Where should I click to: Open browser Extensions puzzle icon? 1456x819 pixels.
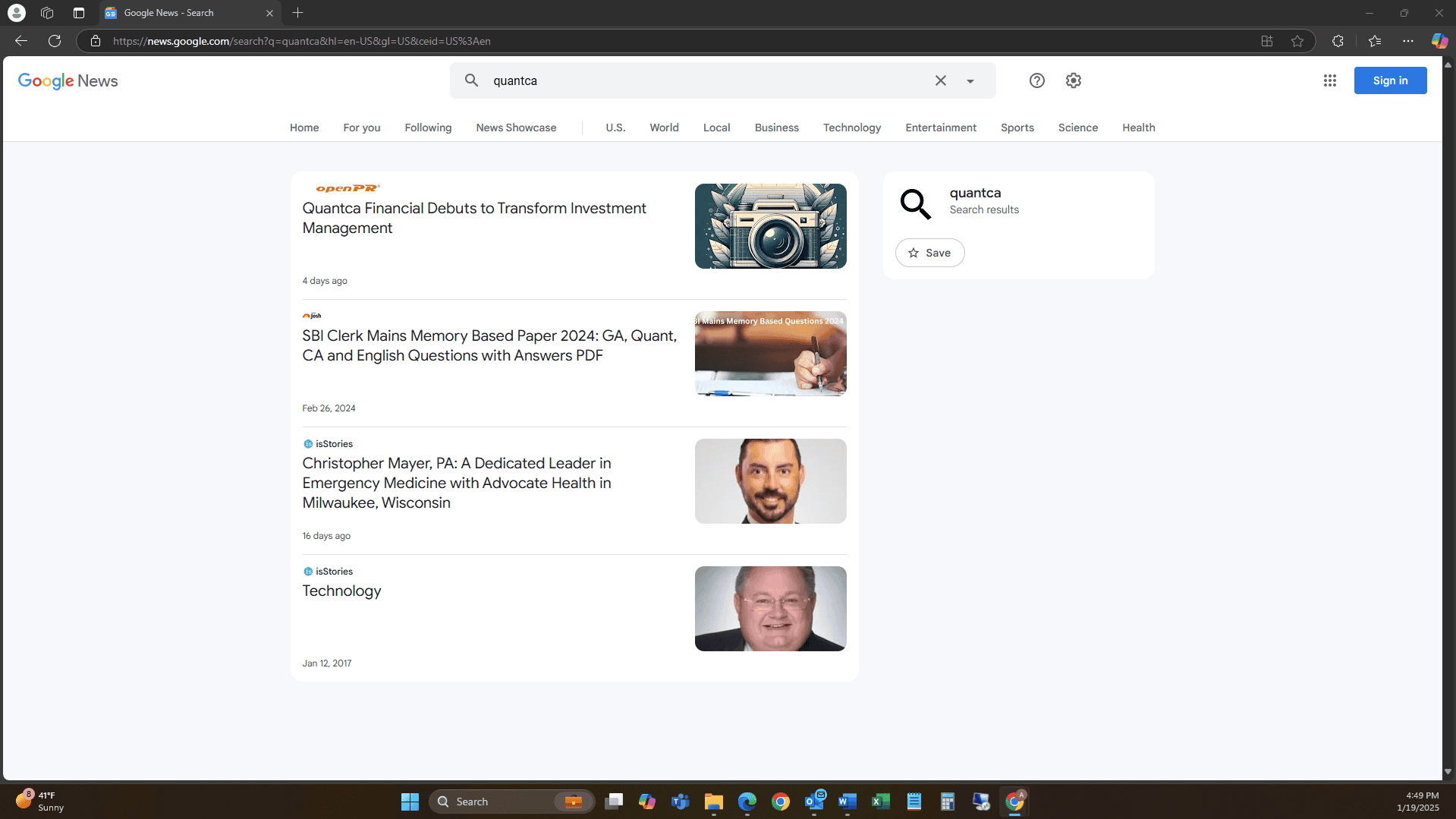click(1338, 41)
